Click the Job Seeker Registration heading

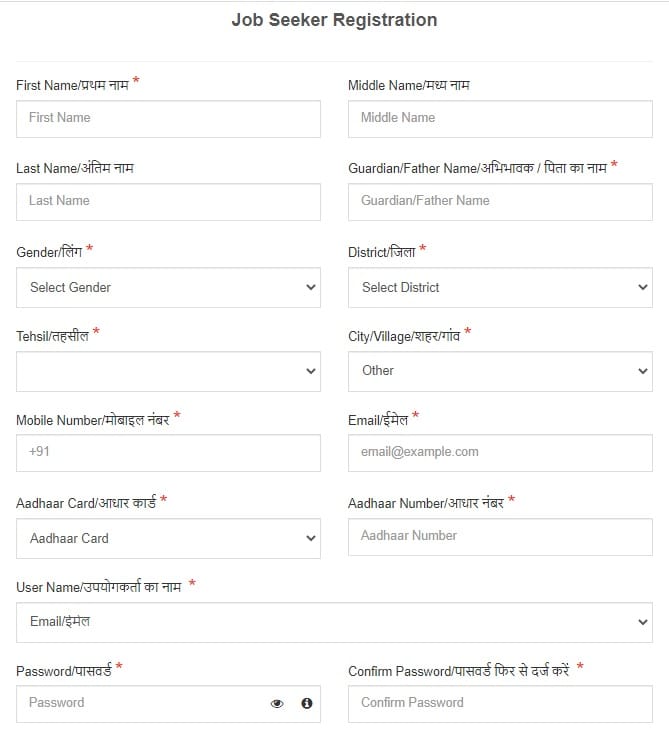(334, 20)
